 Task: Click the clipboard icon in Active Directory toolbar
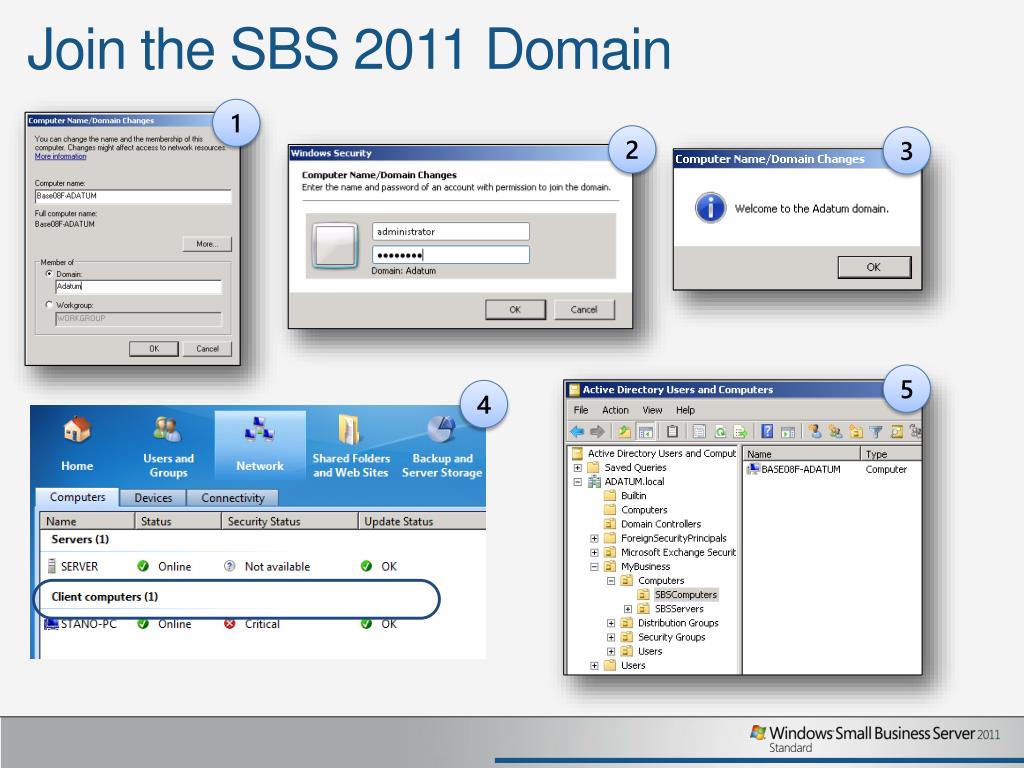coord(672,432)
